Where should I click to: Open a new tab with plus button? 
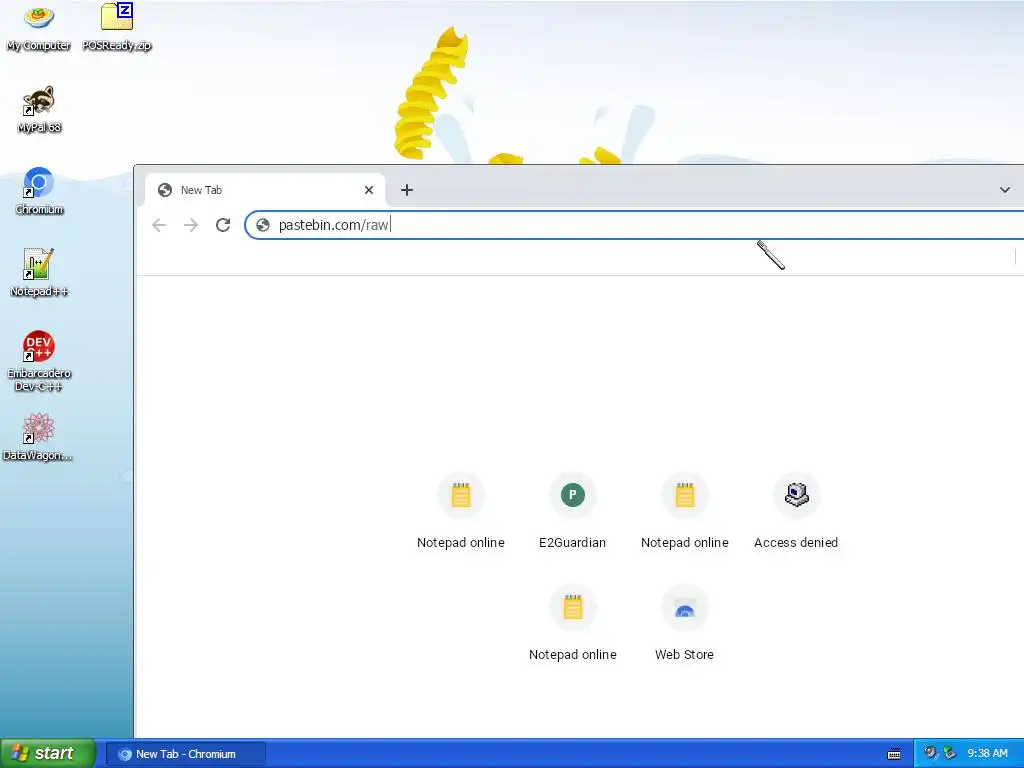coord(407,190)
